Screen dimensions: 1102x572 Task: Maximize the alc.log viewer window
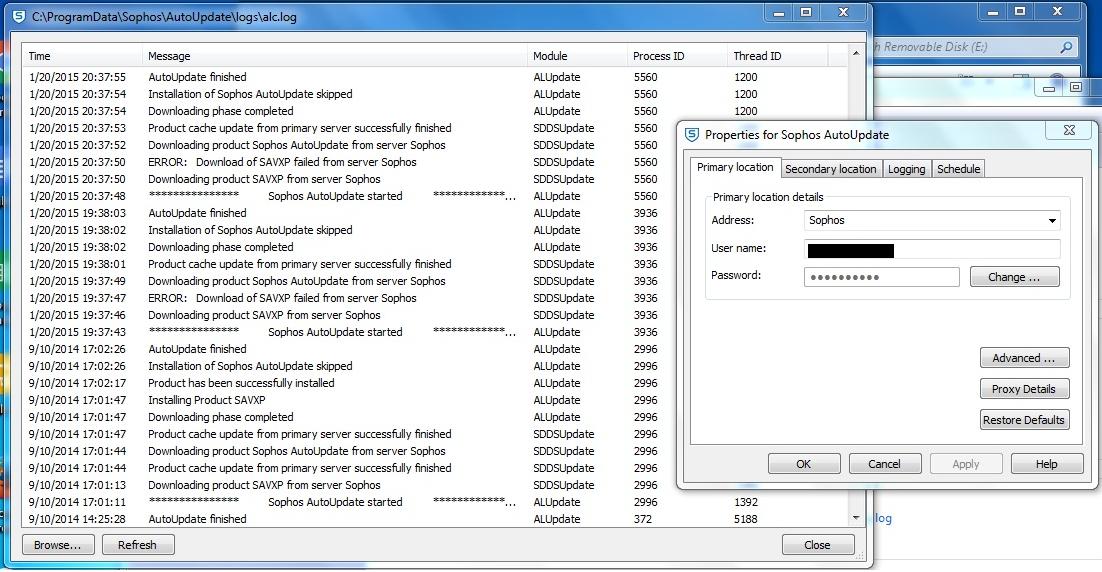coord(806,12)
